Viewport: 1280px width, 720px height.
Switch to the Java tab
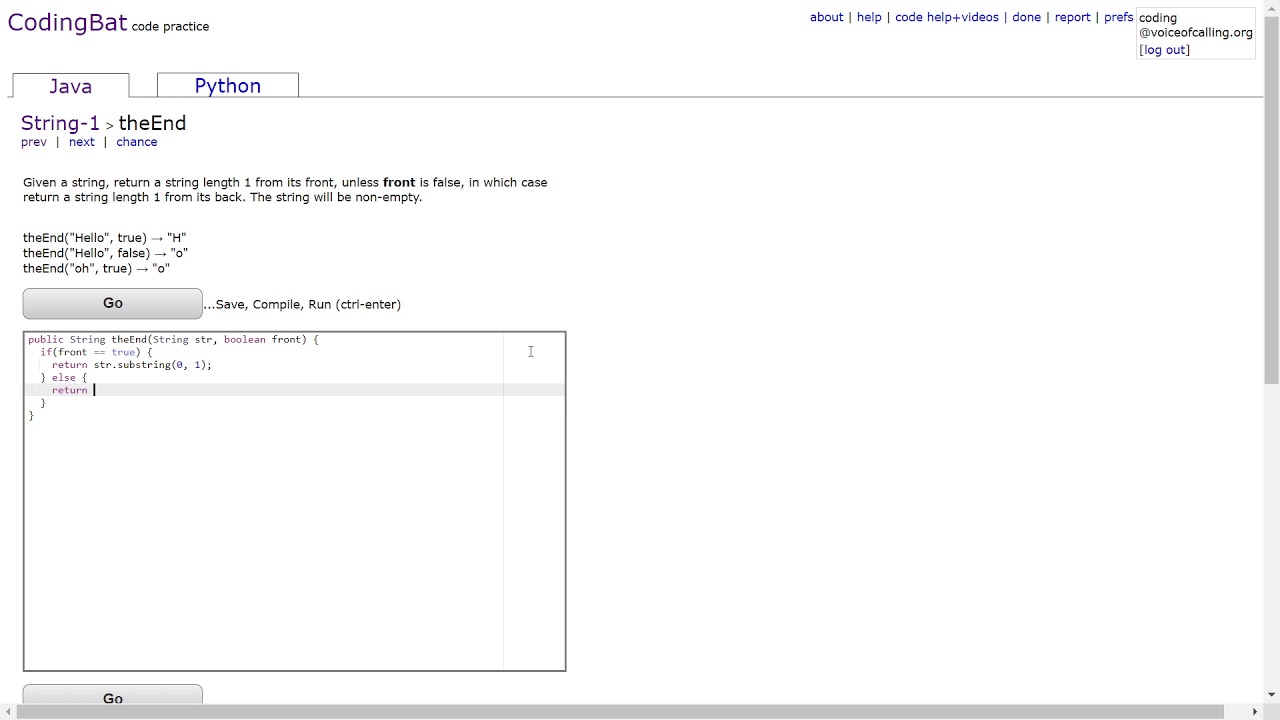click(70, 86)
